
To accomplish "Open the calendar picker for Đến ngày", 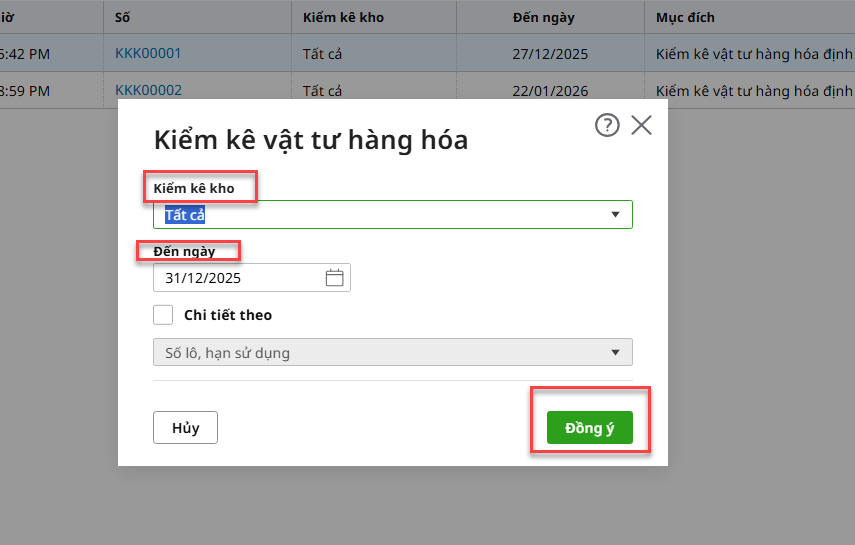I will coord(335,278).
